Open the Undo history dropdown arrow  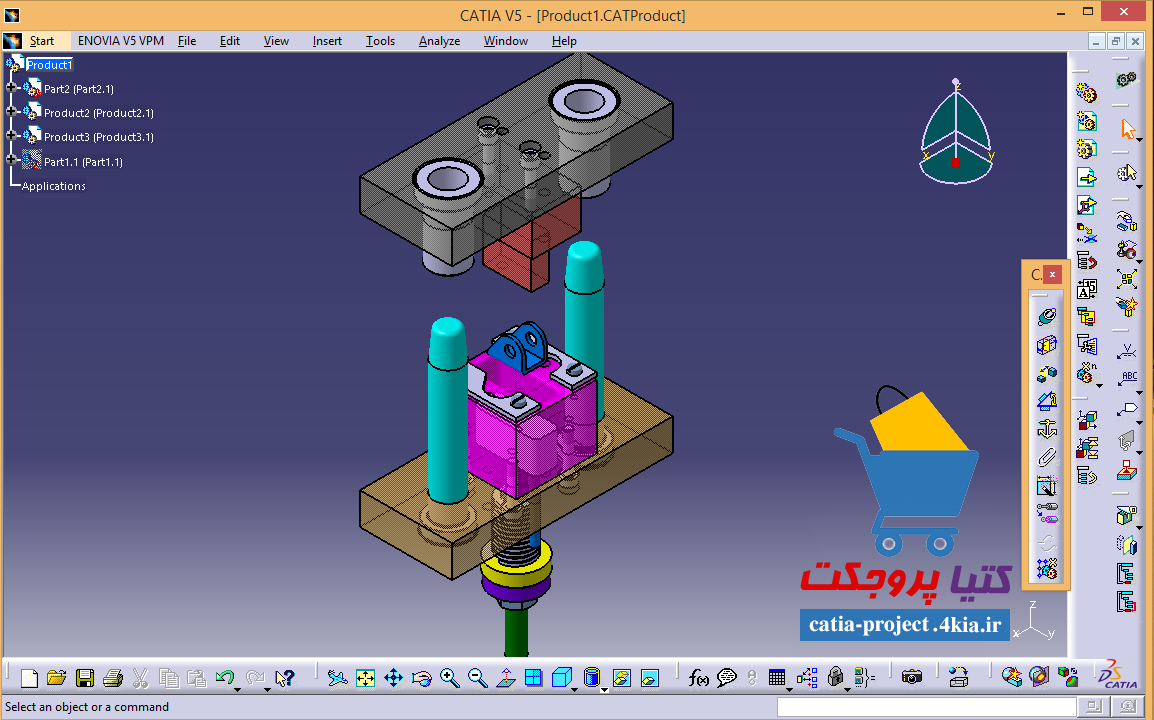237,690
